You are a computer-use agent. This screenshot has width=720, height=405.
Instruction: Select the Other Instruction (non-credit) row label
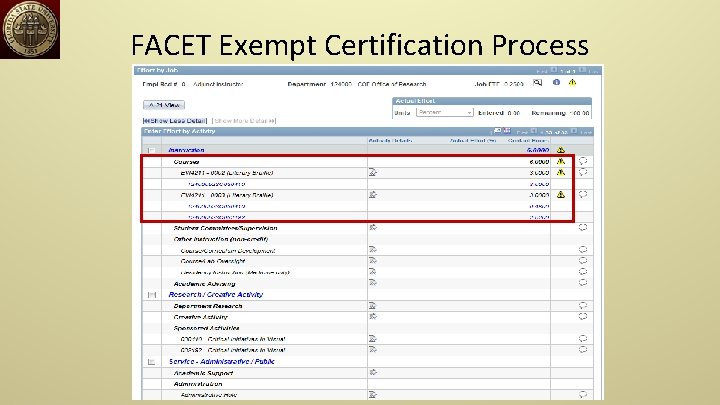coord(220,239)
